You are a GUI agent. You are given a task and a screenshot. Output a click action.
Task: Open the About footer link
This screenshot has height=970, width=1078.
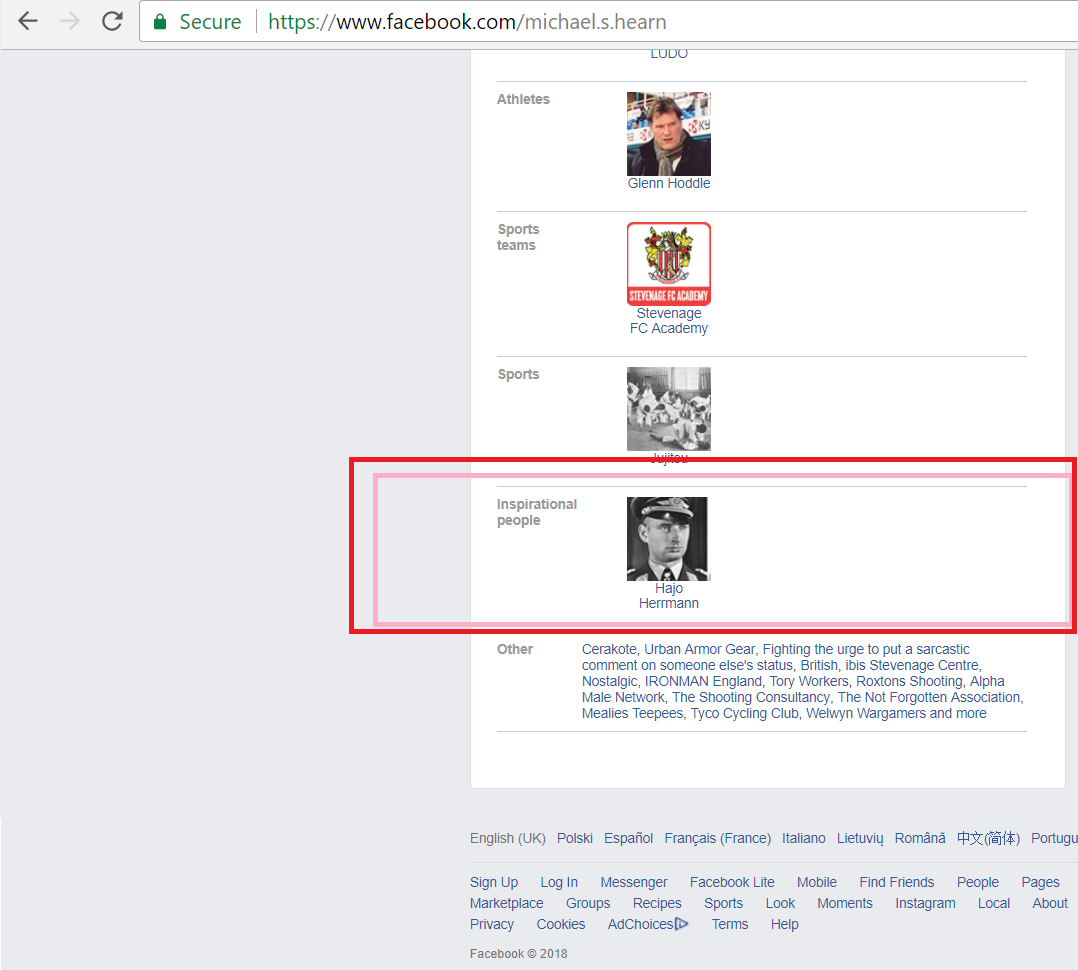coord(1050,903)
